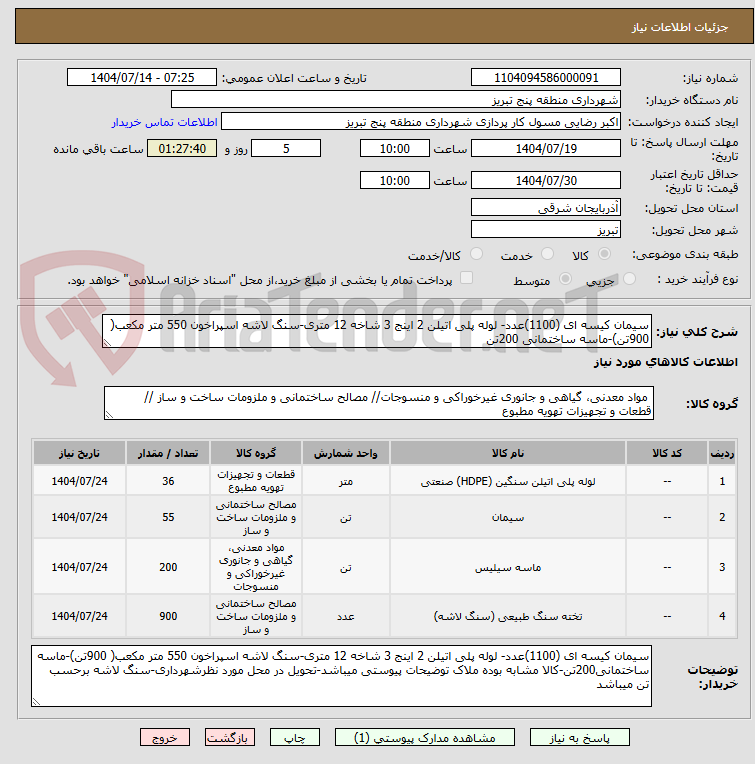Click the remaining days field showing 5

point(286,149)
